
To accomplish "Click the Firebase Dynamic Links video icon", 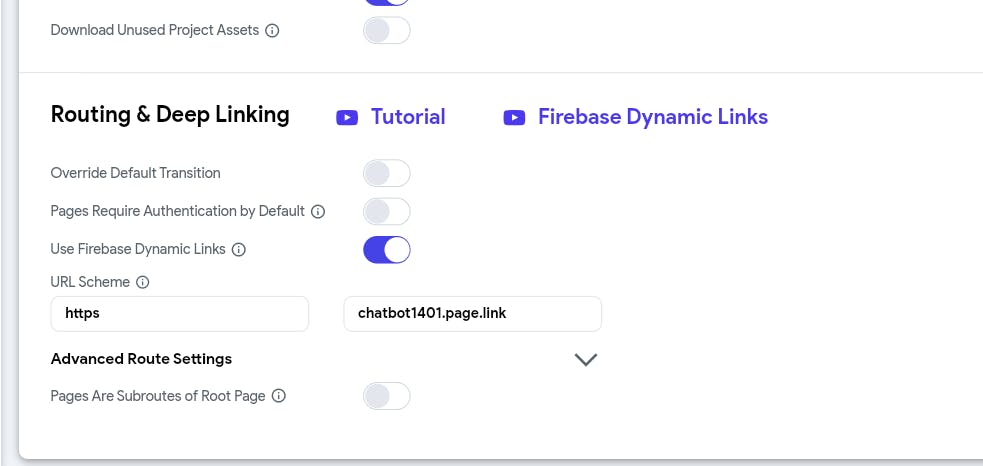I will point(514,118).
